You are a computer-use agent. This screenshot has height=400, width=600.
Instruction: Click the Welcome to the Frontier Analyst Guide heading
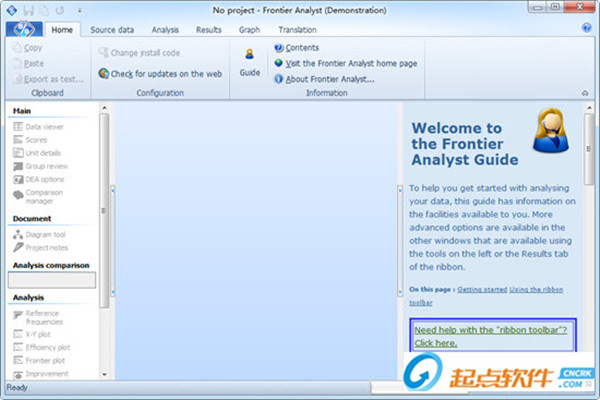pos(465,144)
